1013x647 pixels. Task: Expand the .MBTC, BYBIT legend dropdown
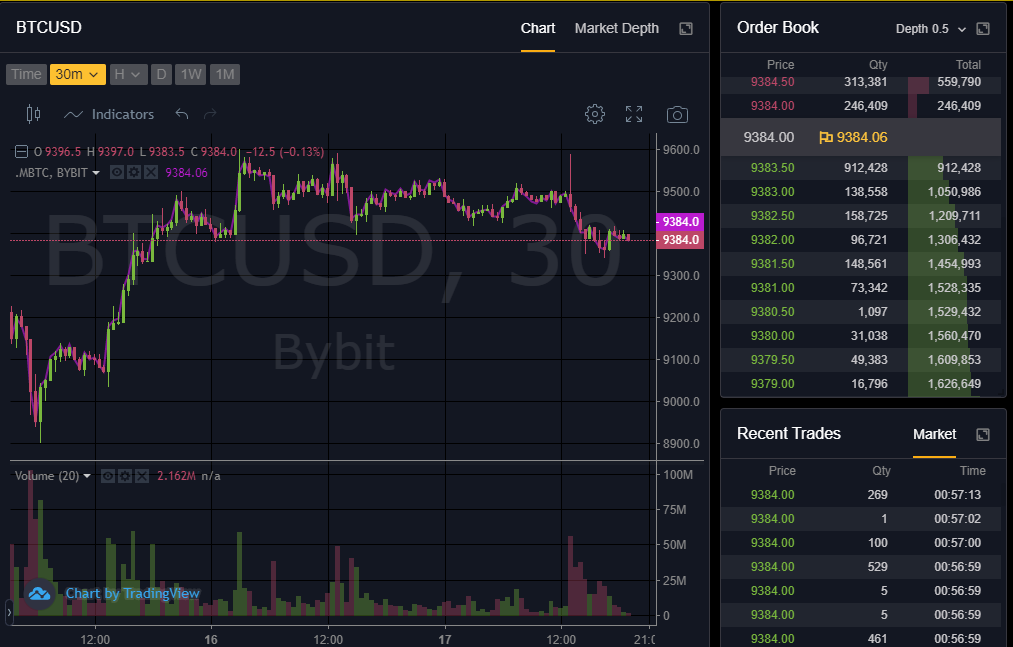pyautogui.click(x=96, y=173)
